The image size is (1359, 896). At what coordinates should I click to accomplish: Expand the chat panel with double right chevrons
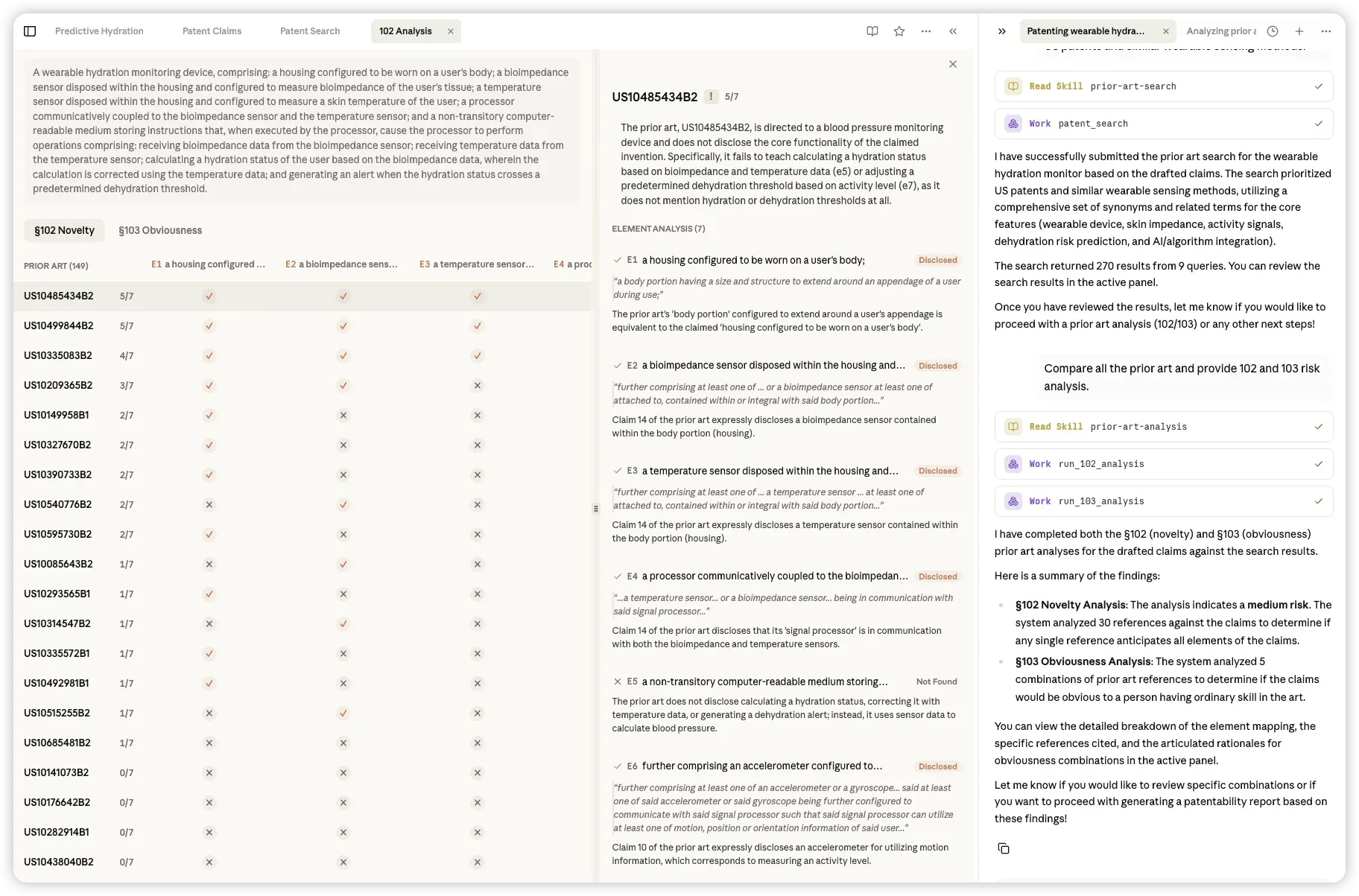[1002, 31]
